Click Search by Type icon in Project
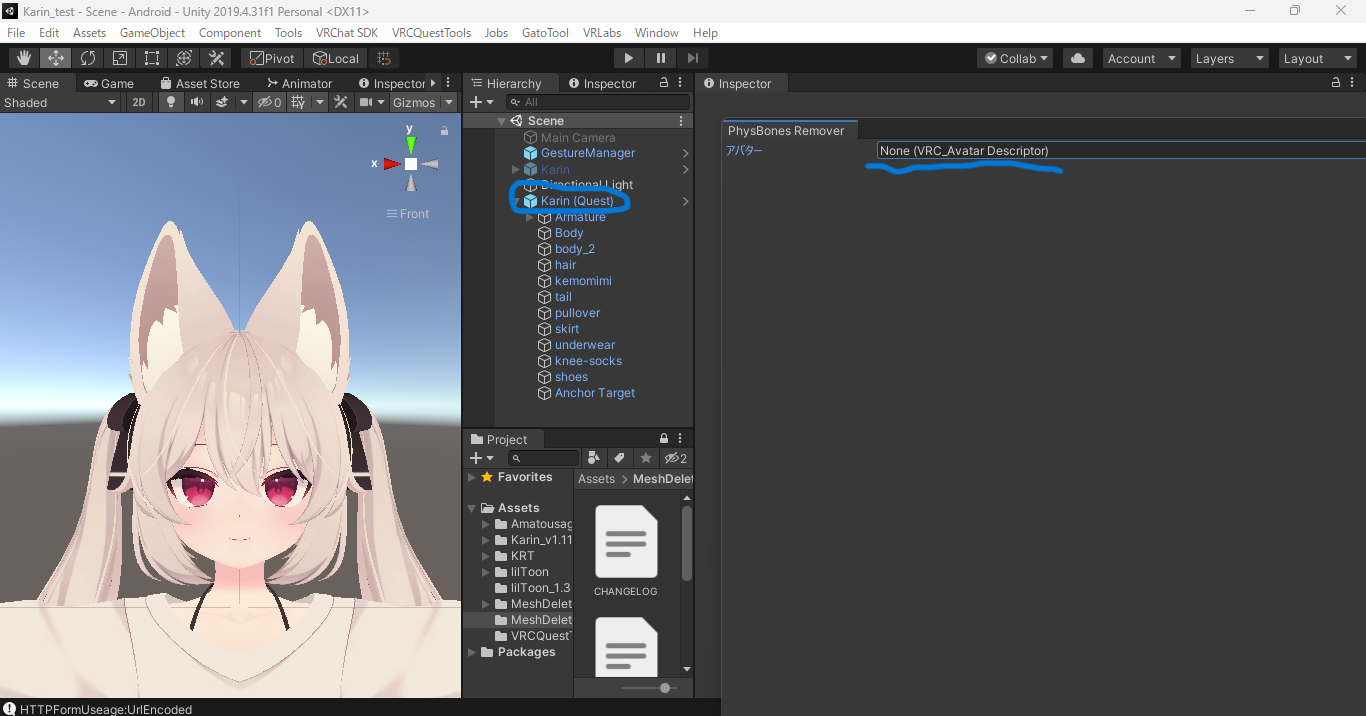This screenshot has height=716, width=1366. pyautogui.click(x=594, y=458)
